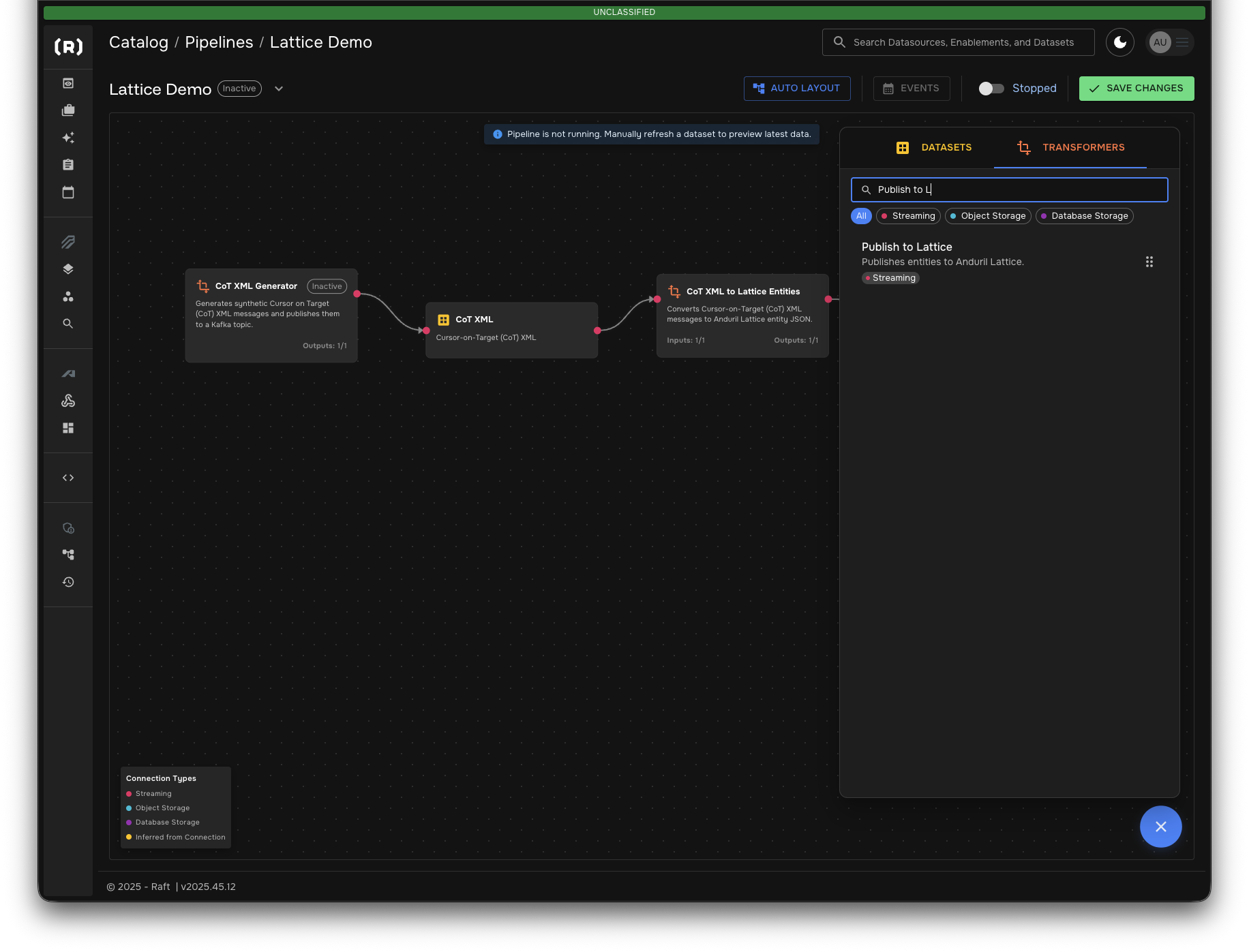
Task: Click the angled A-shaped logo icon in sidebar
Action: 68,373
